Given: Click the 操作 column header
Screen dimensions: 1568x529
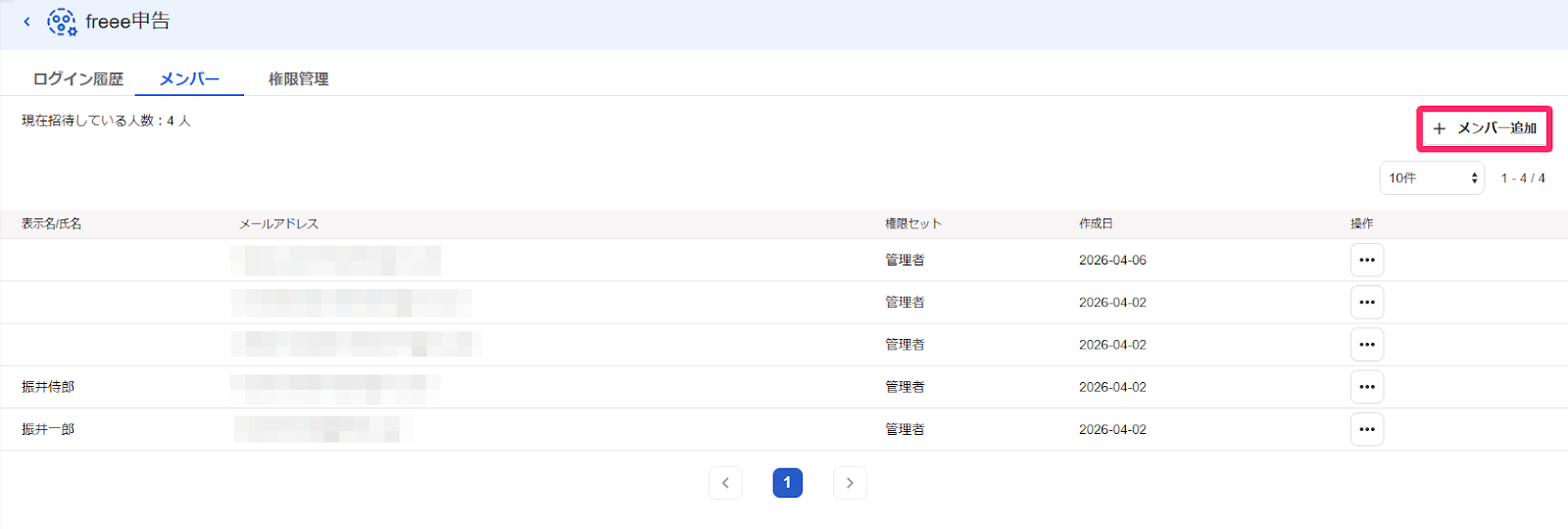Looking at the screenshot, I should [1362, 224].
